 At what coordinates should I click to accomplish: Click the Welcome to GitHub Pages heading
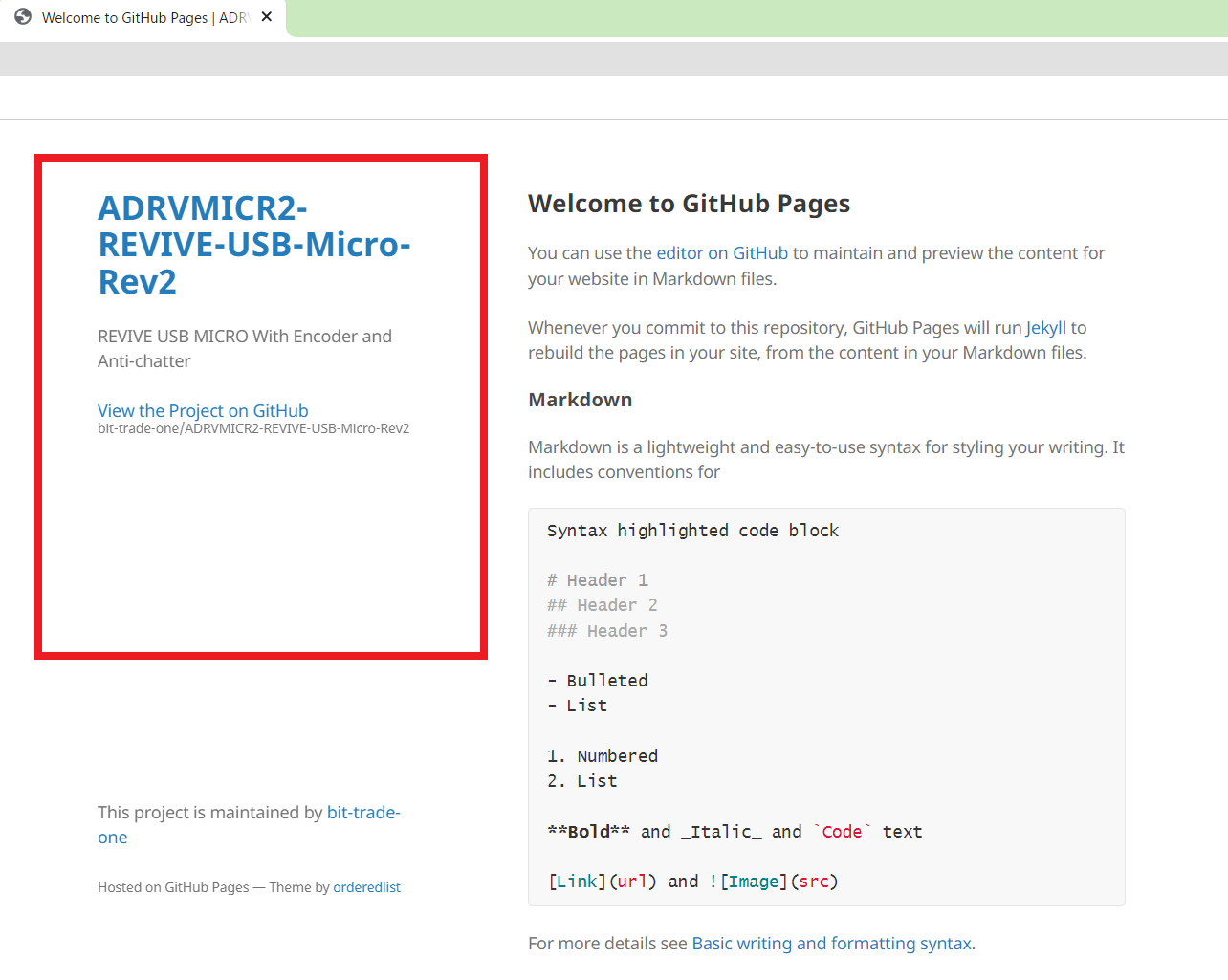(x=689, y=204)
